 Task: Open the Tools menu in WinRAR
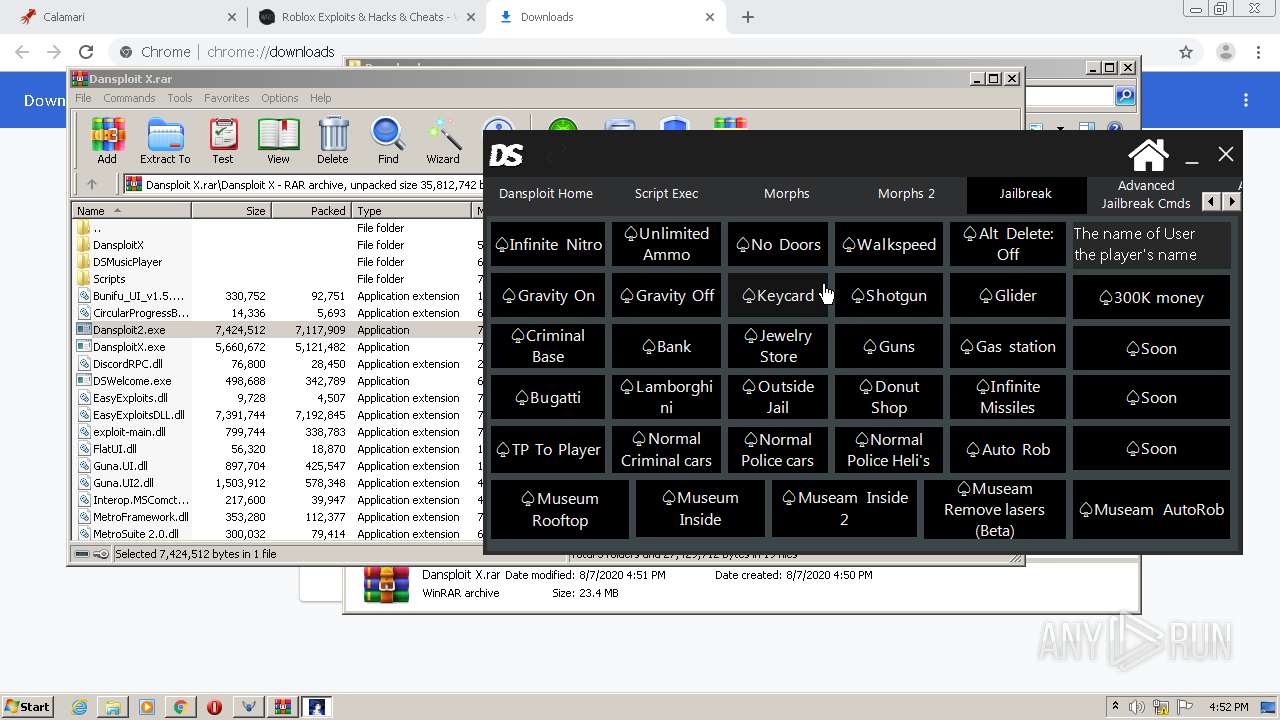pos(180,98)
